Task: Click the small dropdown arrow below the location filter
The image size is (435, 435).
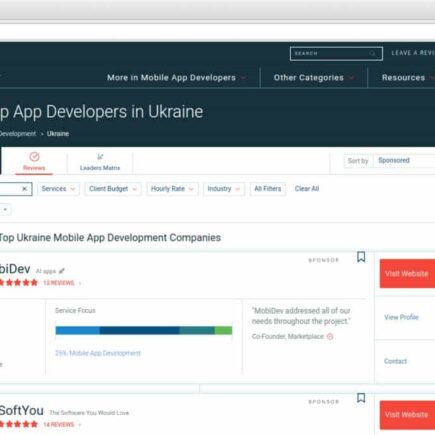Action: [x=5, y=210]
